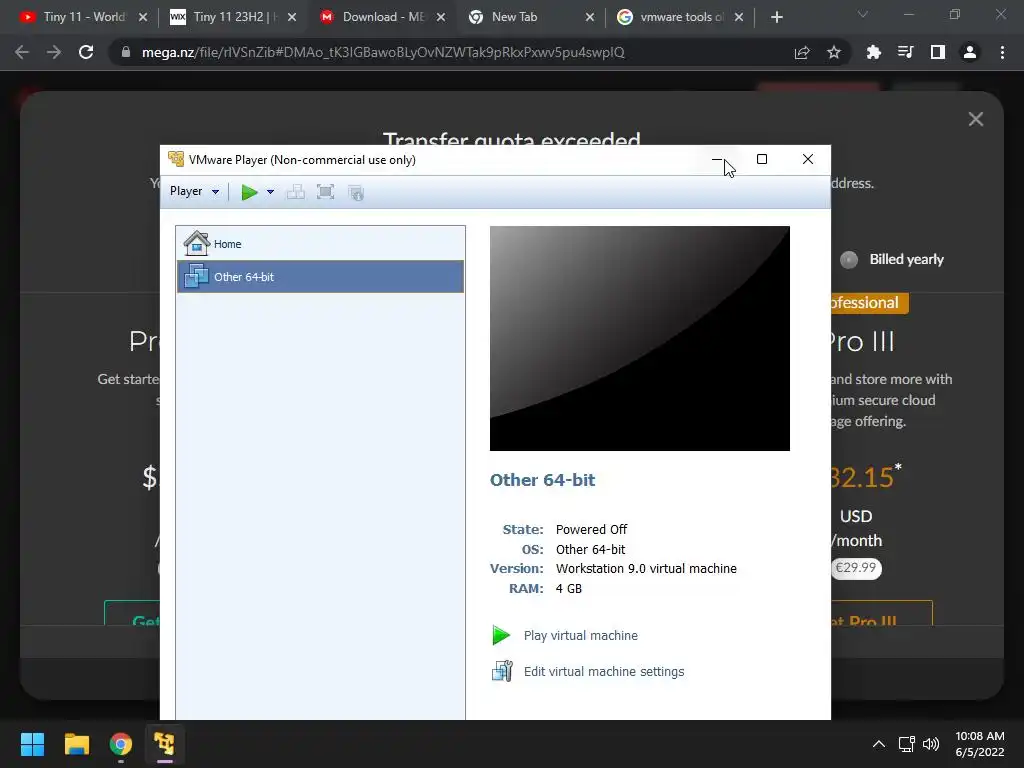The width and height of the screenshot is (1024, 768).
Task: Open File Explorer from the taskbar
Action: tap(76, 744)
